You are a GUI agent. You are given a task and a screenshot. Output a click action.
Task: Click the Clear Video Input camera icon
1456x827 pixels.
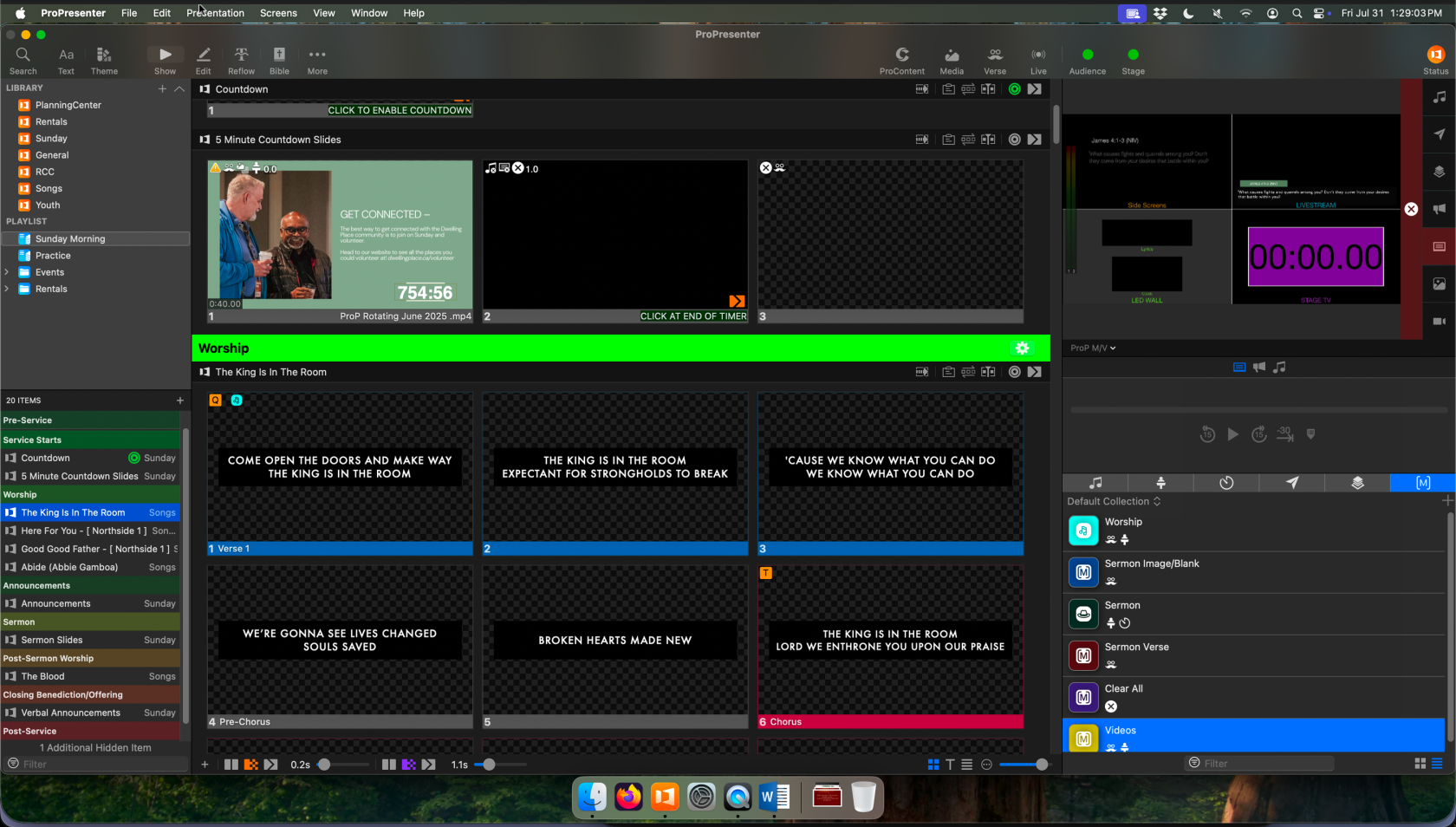1440,321
